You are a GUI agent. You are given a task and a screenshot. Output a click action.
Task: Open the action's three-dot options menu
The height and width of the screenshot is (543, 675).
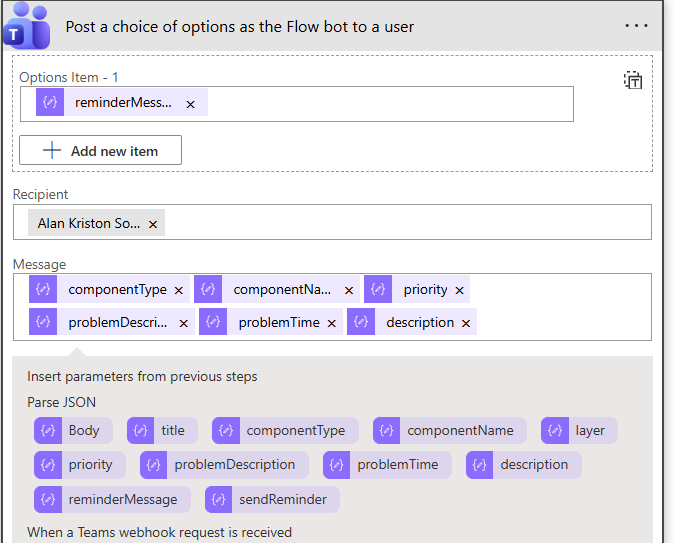tap(636, 26)
